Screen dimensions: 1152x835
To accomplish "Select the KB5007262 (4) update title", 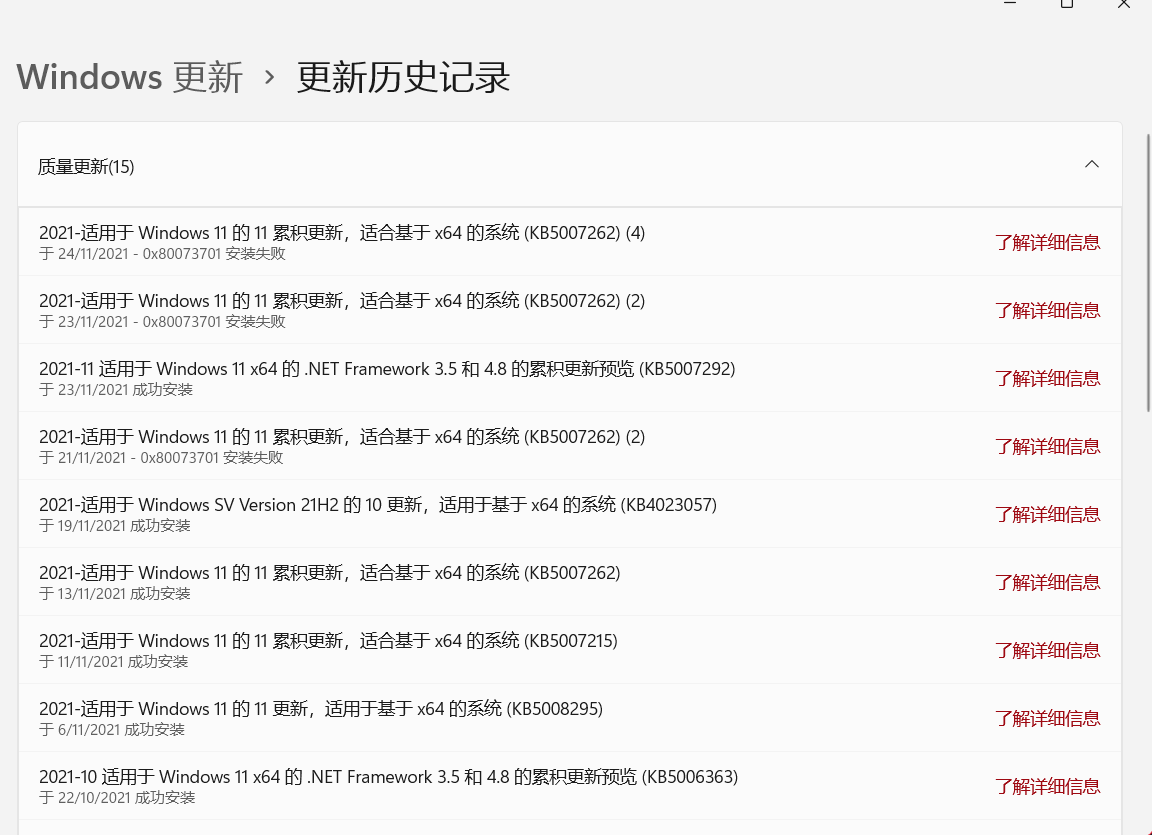I will click(342, 233).
